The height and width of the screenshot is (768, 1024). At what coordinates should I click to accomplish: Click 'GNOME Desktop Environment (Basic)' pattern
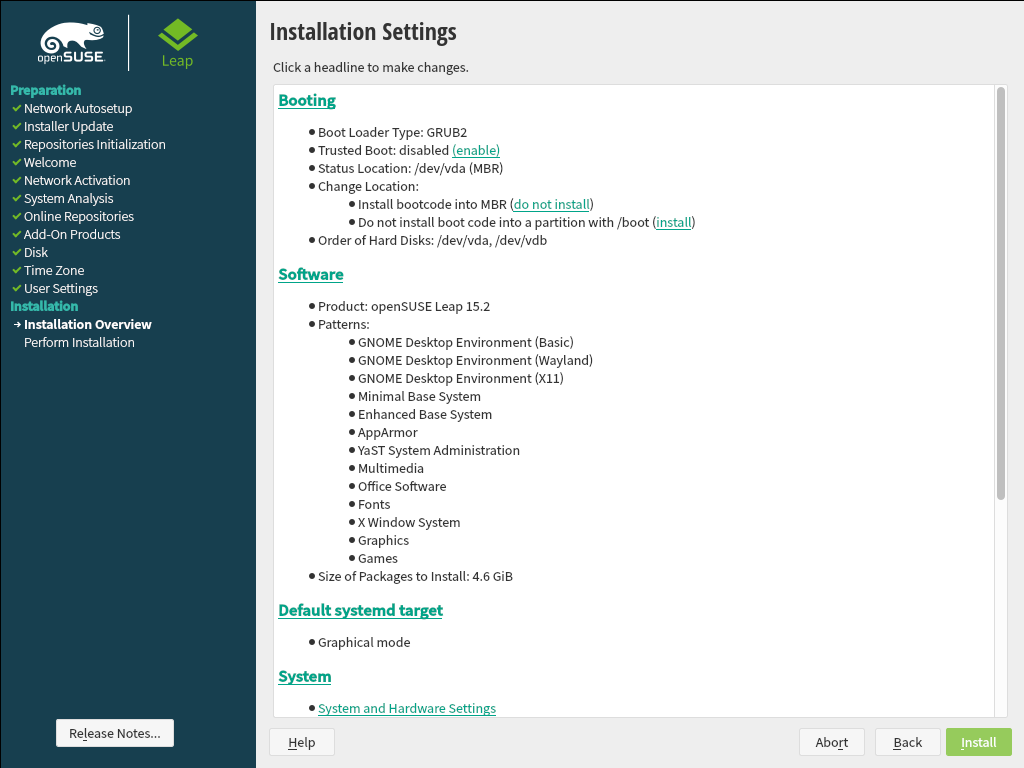(466, 342)
